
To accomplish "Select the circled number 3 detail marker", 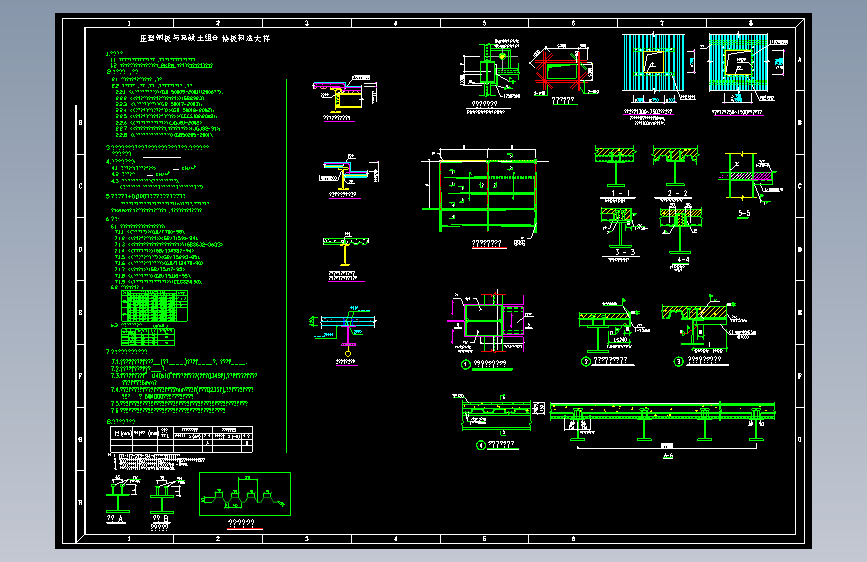I will point(678,361).
